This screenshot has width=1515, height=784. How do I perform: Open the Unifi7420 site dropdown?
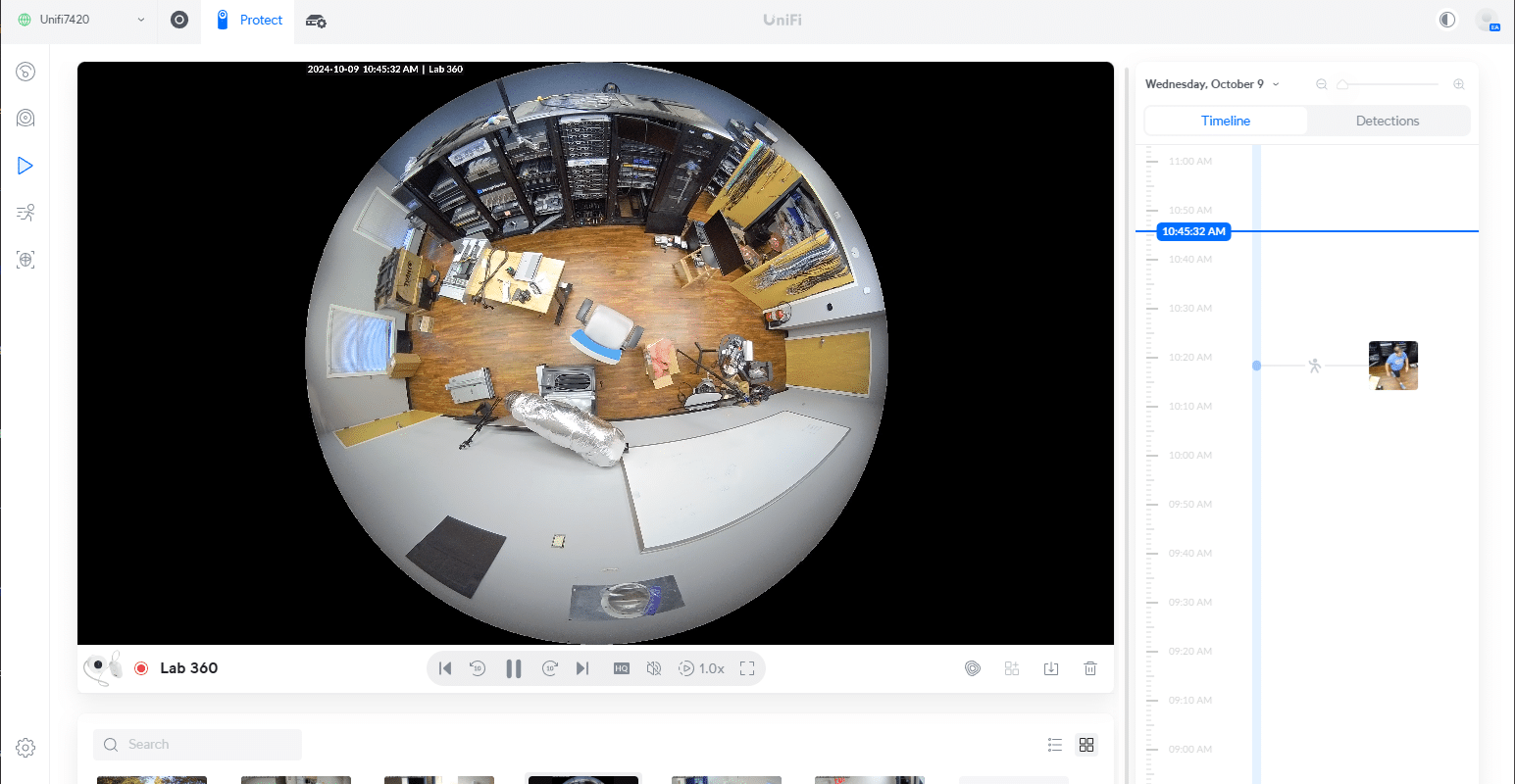[x=81, y=20]
